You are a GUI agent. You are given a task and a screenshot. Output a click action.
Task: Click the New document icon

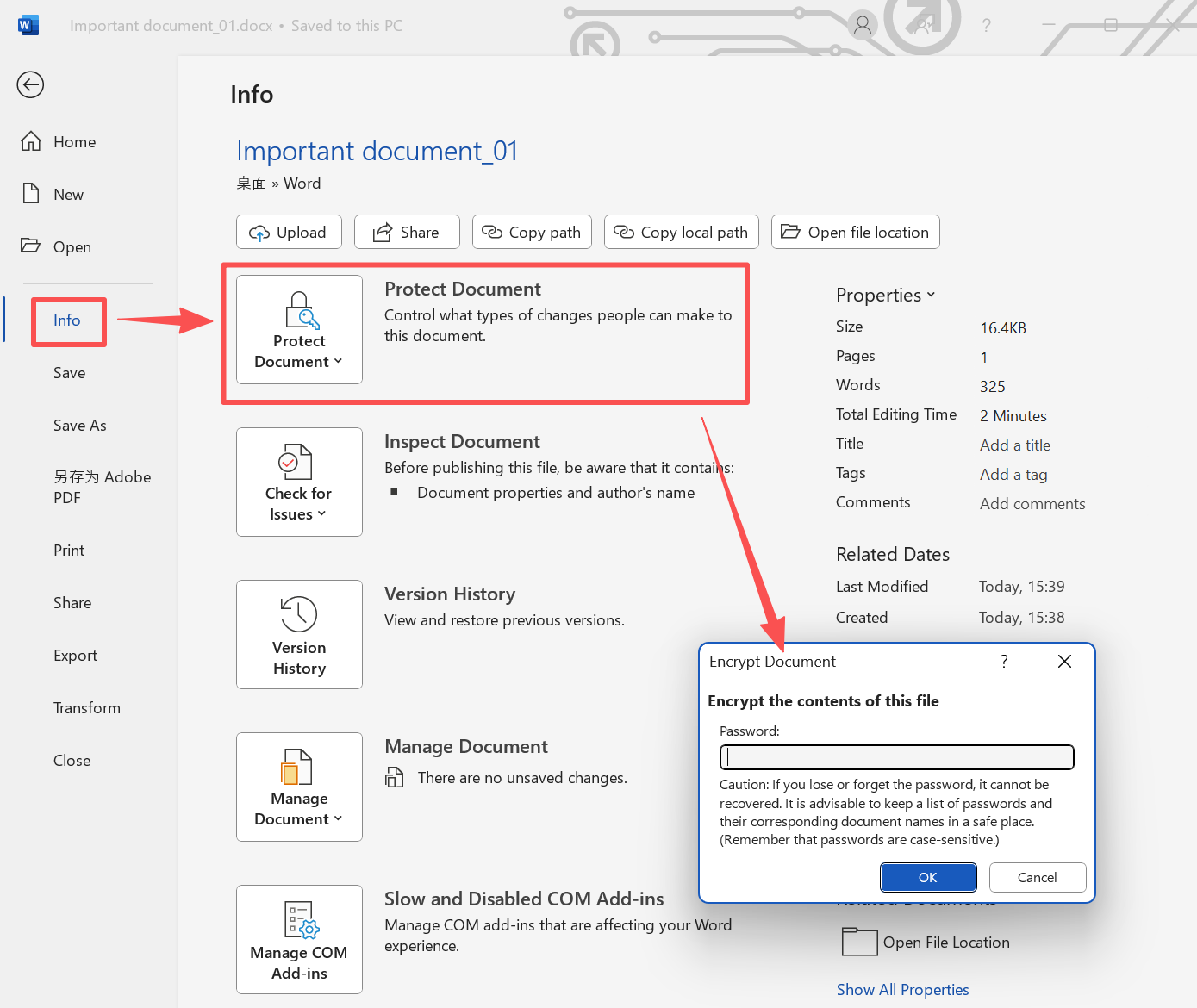31,194
